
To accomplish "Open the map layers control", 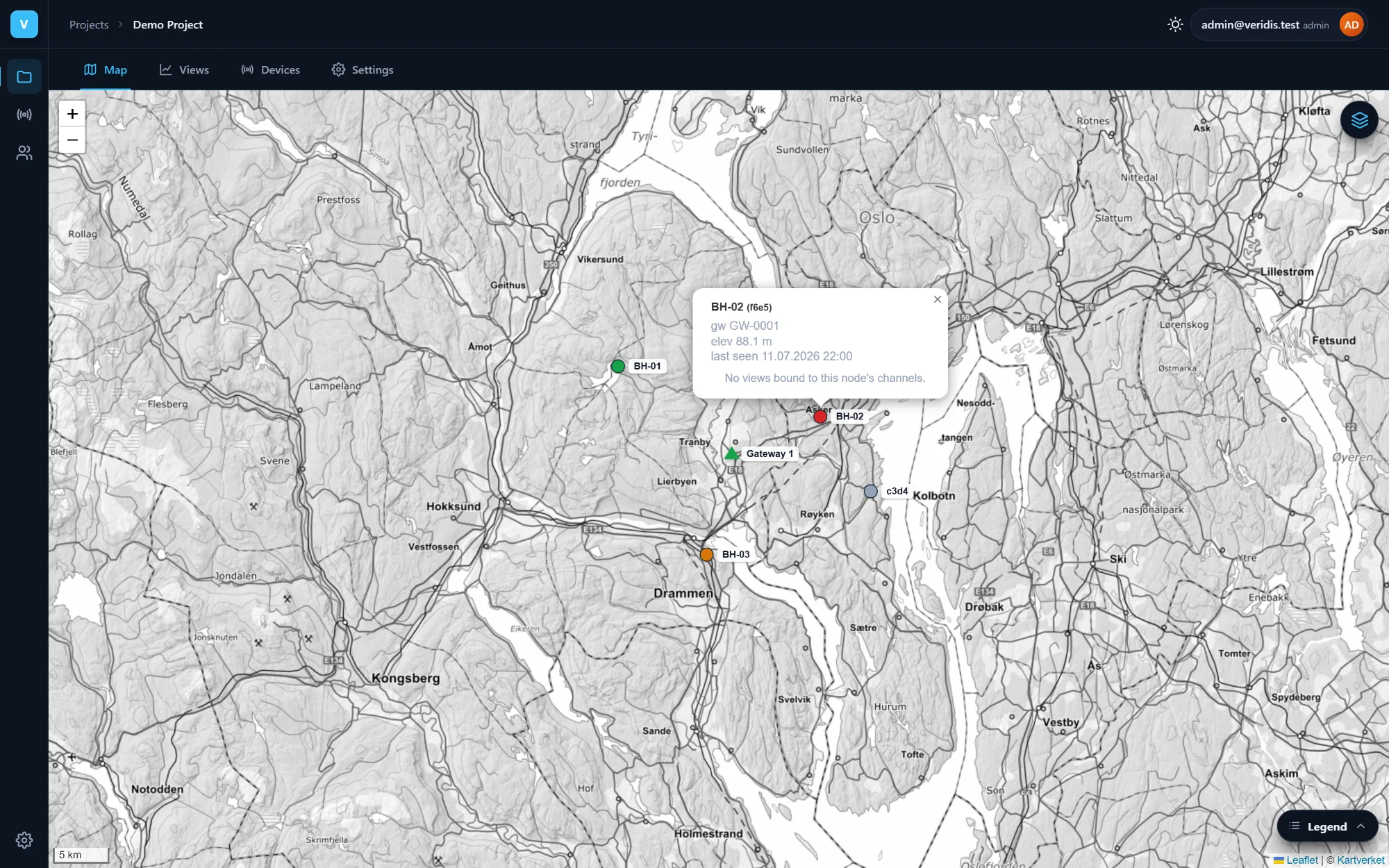I will coord(1359,120).
